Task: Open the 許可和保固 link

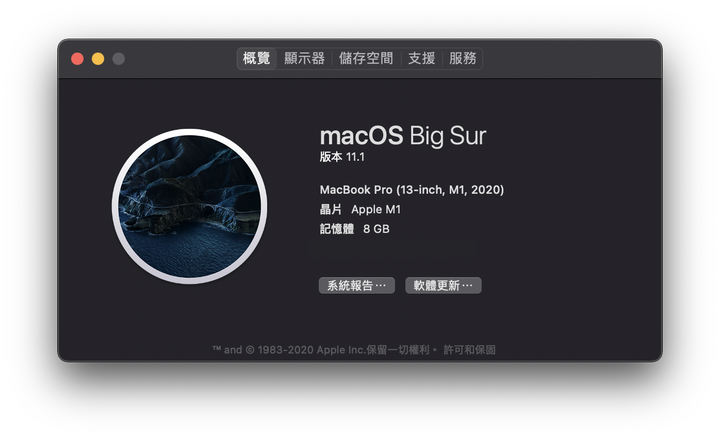Action: click(469, 350)
